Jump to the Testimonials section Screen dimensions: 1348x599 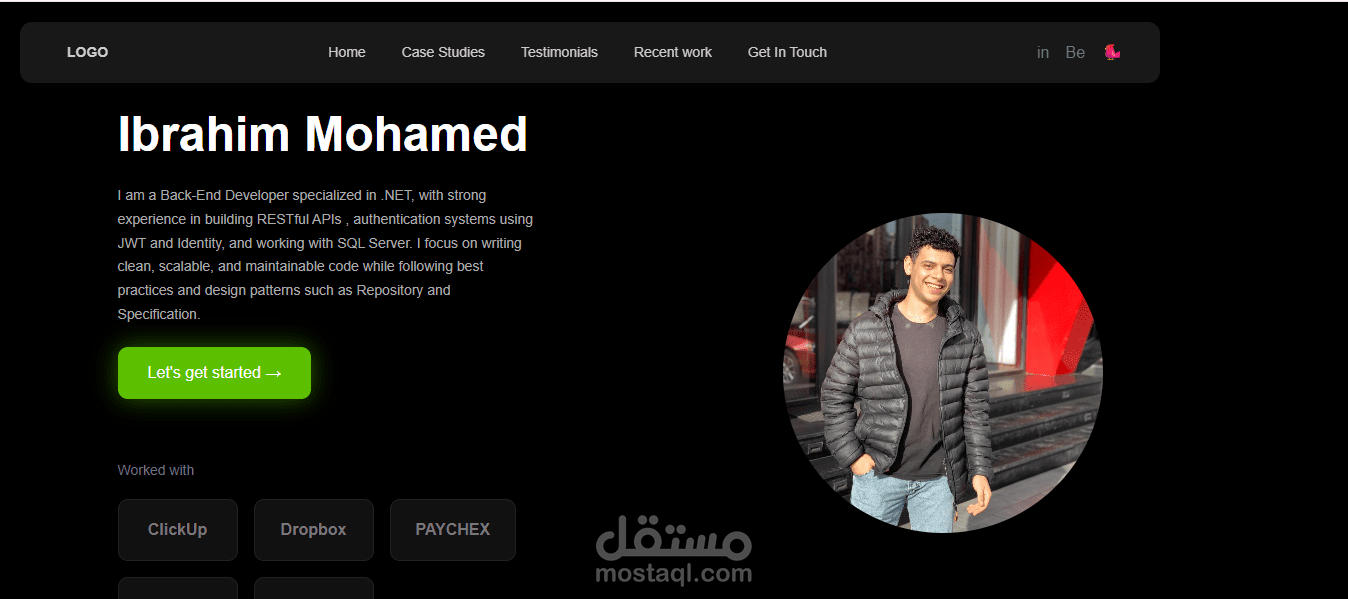point(559,52)
